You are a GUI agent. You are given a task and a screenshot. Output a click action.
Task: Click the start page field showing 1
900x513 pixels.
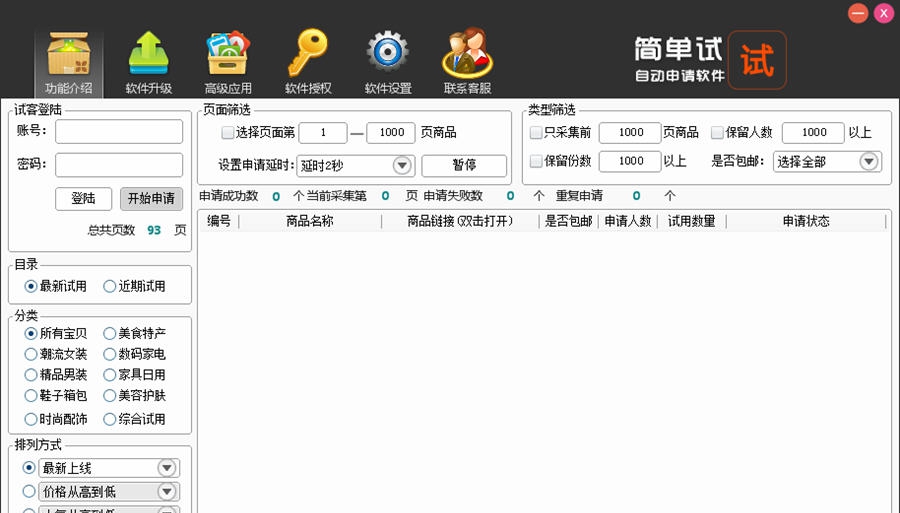tap(323, 133)
